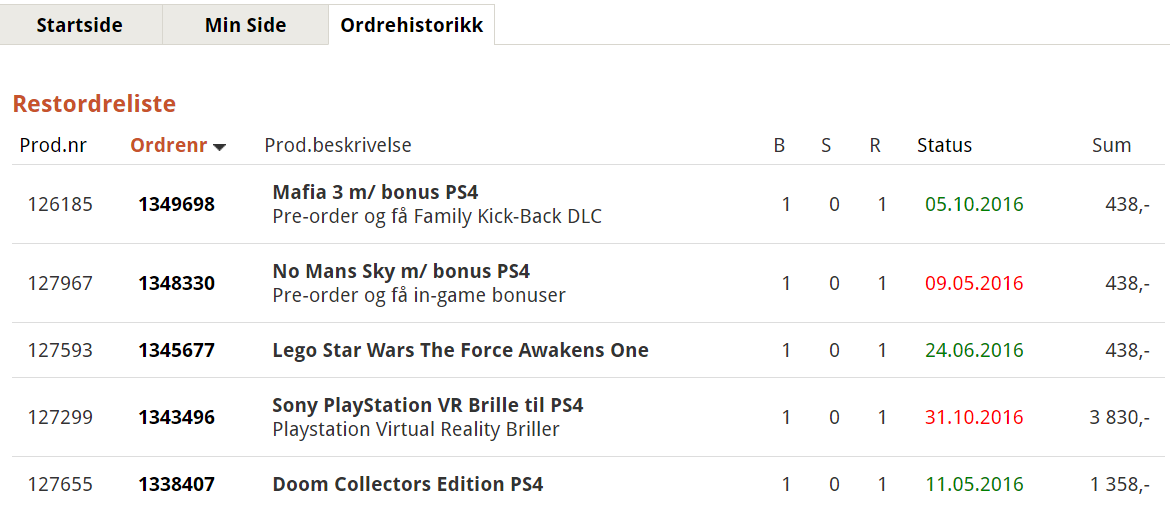Click the Sum column header
This screenshot has height=520, width=1170.
[1112, 145]
